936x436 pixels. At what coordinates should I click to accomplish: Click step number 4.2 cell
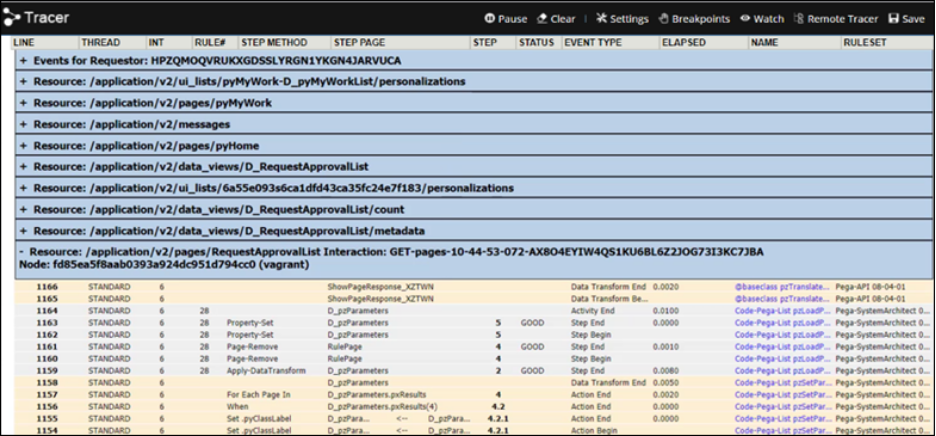(498, 406)
